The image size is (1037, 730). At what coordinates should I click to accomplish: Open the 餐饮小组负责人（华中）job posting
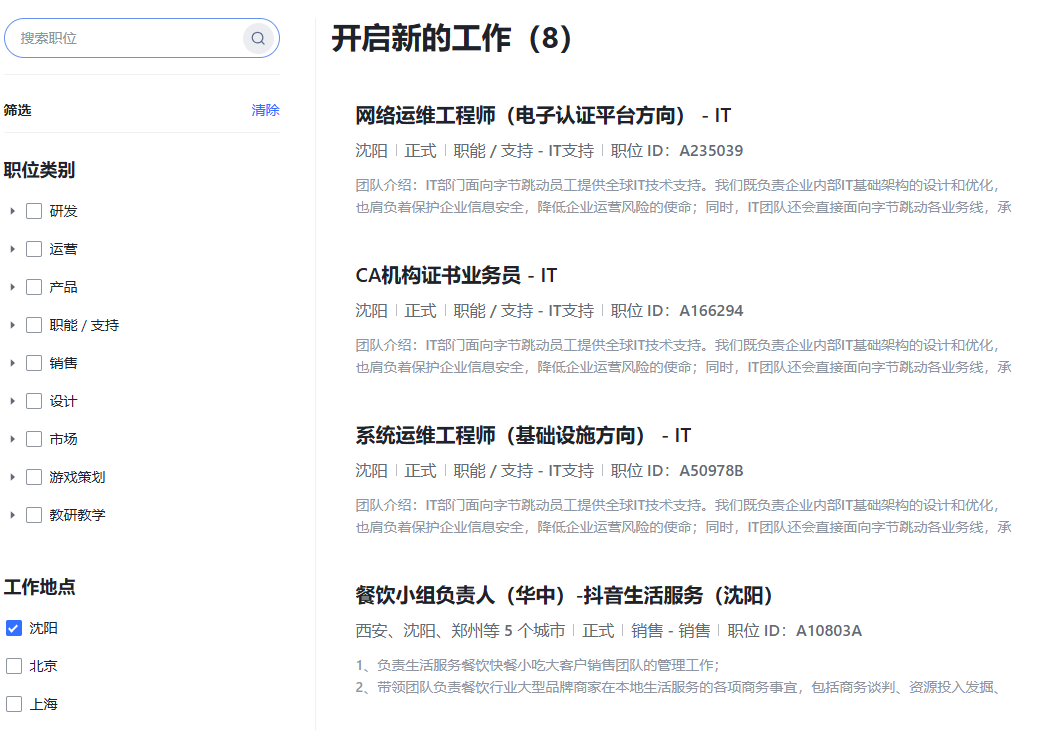[x=564, y=596]
